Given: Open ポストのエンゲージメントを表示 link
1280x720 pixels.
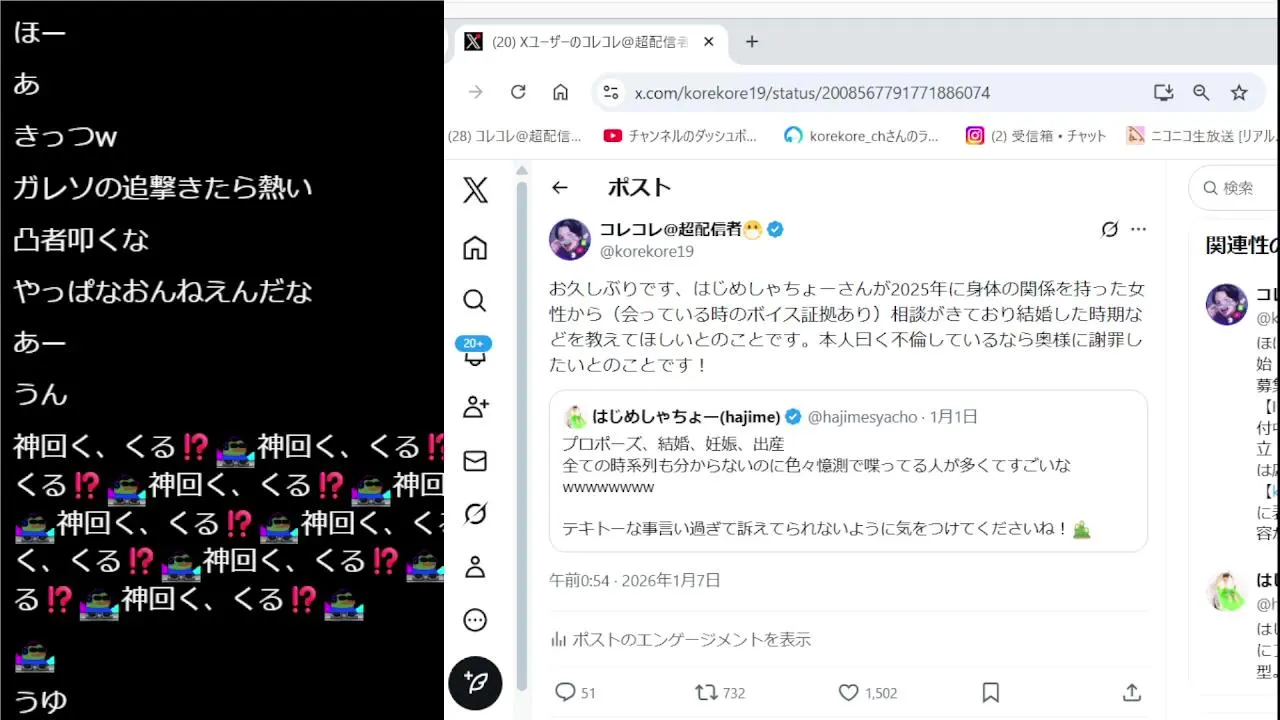Looking at the screenshot, I should pyautogui.click(x=680, y=639).
